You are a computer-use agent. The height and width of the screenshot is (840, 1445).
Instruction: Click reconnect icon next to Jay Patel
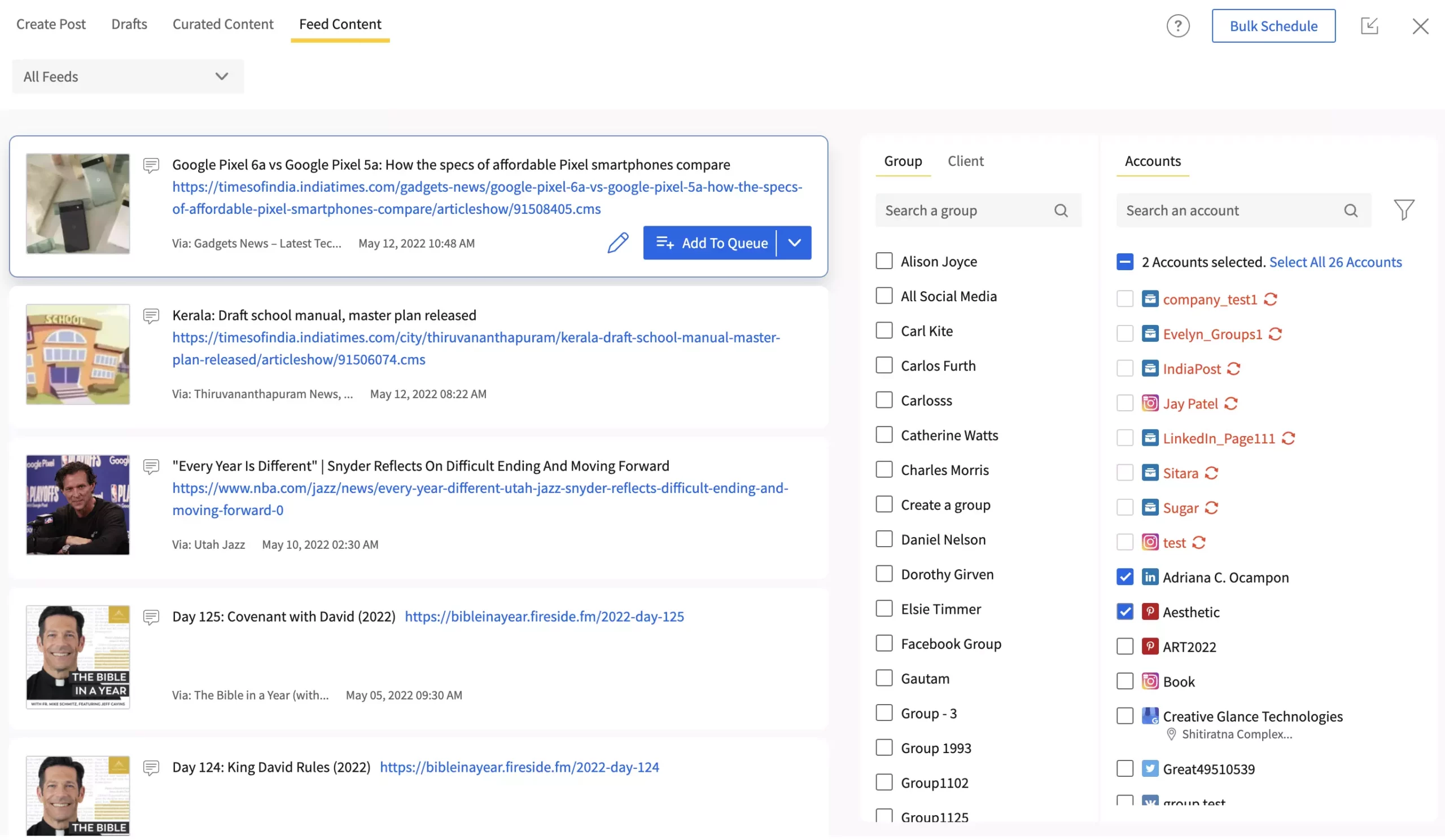pos(1231,403)
